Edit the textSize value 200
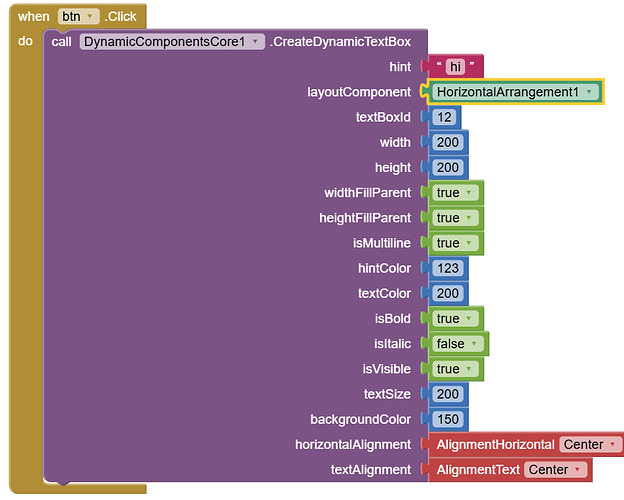 pos(448,394)
